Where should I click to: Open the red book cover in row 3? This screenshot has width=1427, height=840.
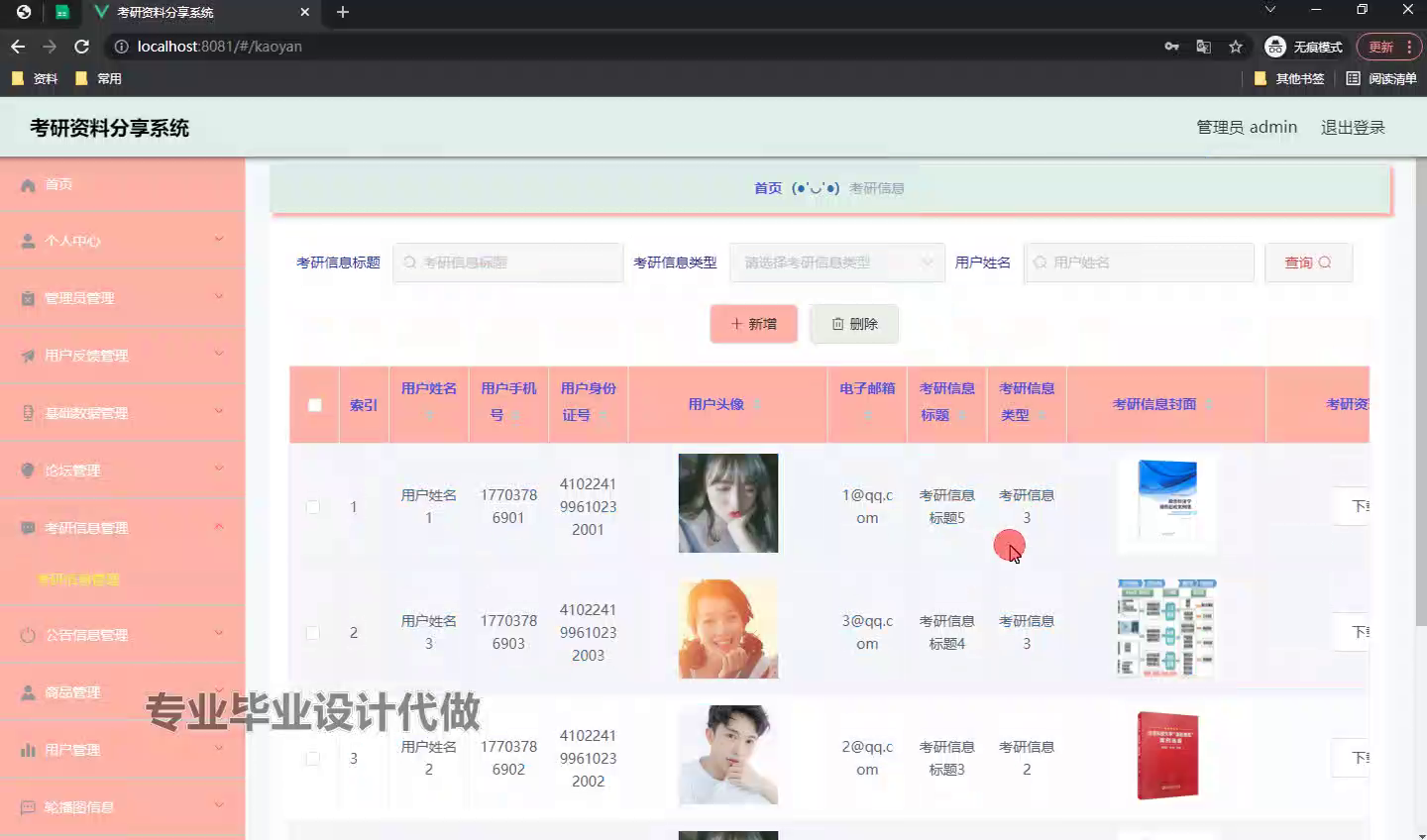(1166, 755)
